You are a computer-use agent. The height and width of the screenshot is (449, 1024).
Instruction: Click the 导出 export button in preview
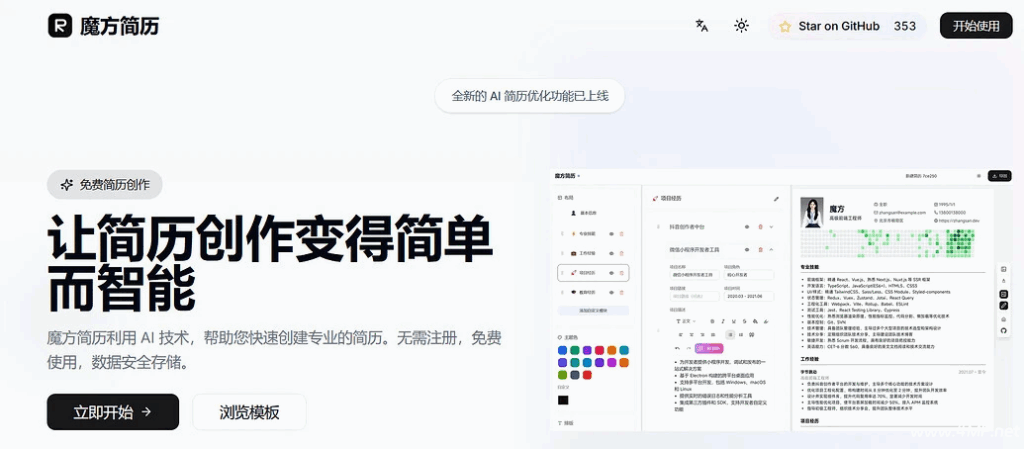998,176
